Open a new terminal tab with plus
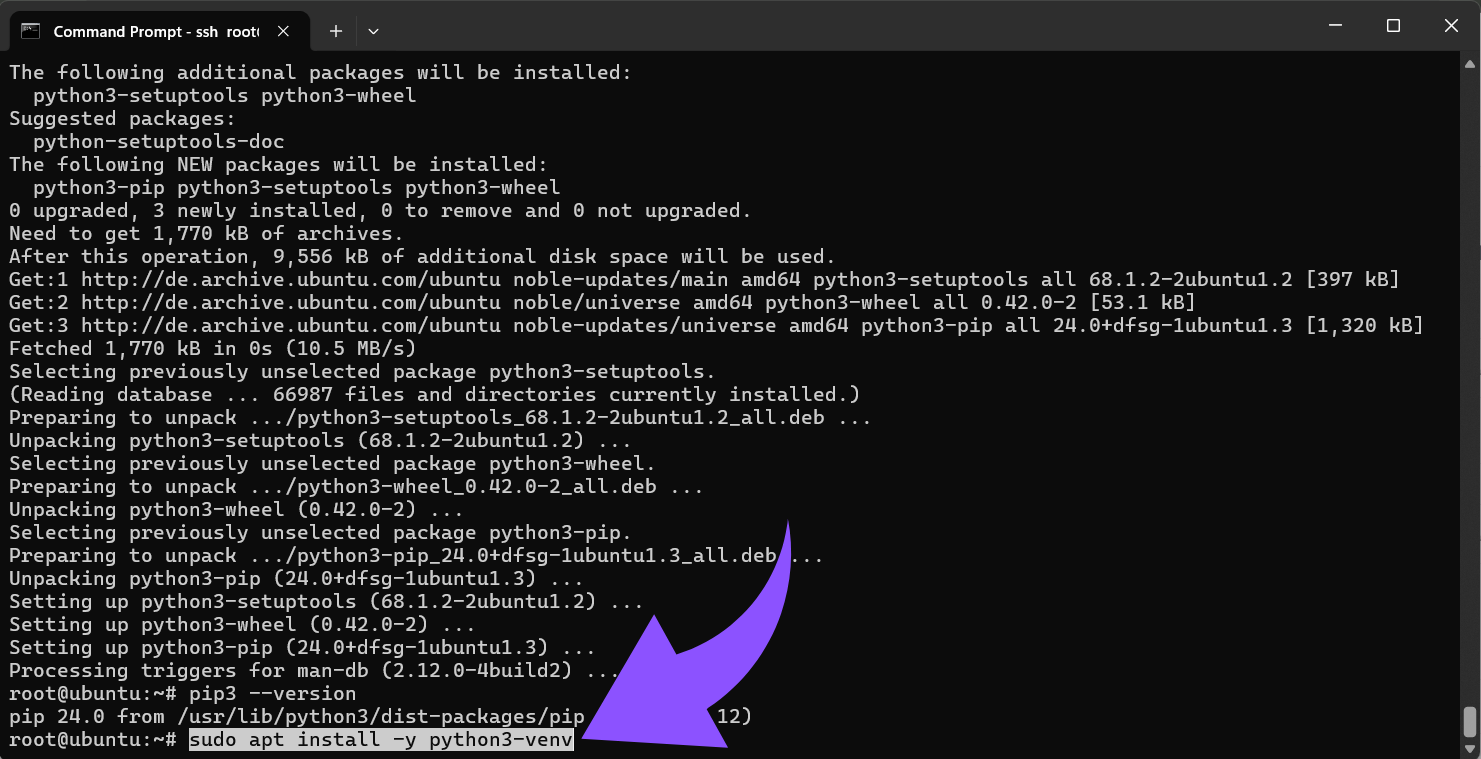The width and height of the screenshot is (1481, 759). [x=336, y=31]
